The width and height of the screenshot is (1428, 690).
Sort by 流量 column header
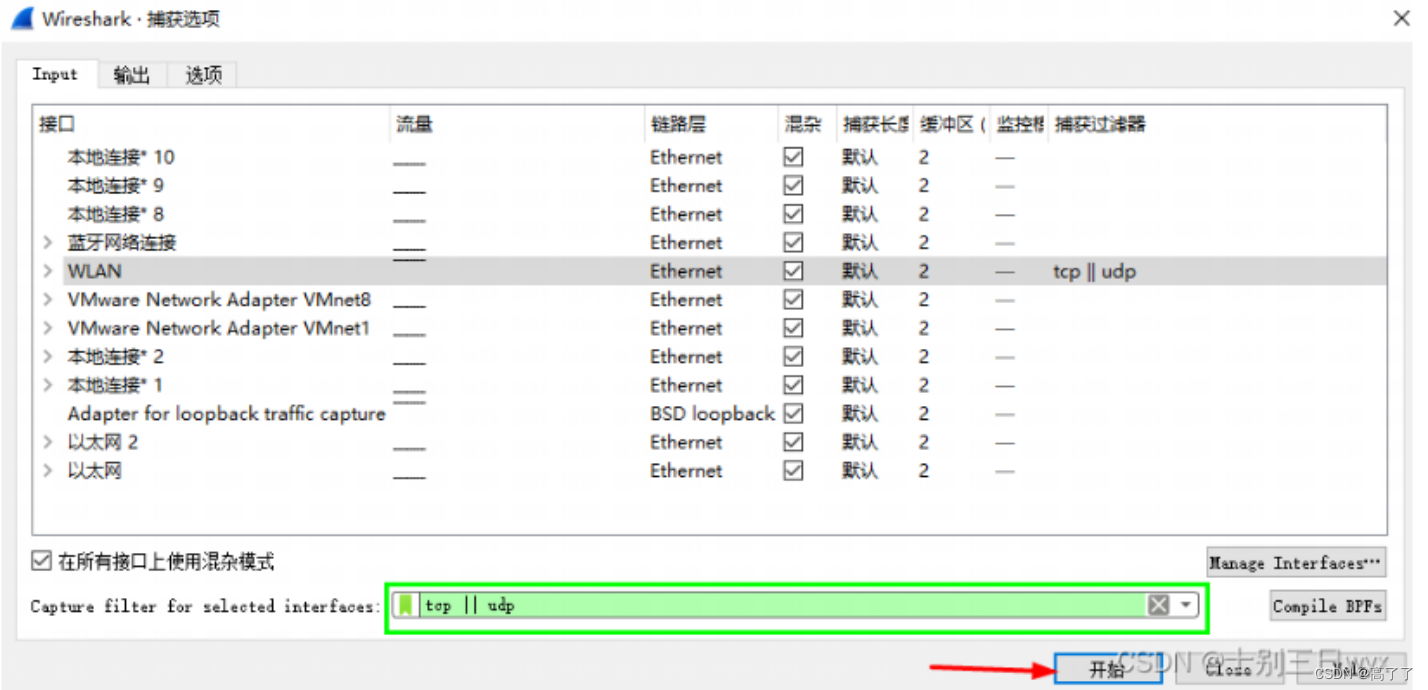(x=518, y=125)
